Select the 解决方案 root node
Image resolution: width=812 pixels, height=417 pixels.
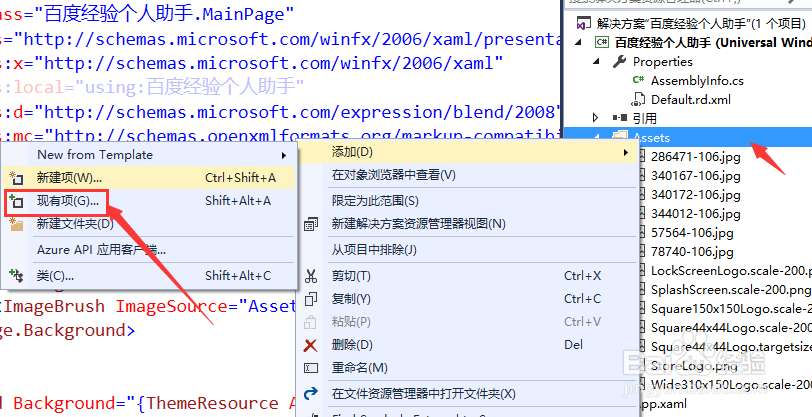(x=701, y=24)
